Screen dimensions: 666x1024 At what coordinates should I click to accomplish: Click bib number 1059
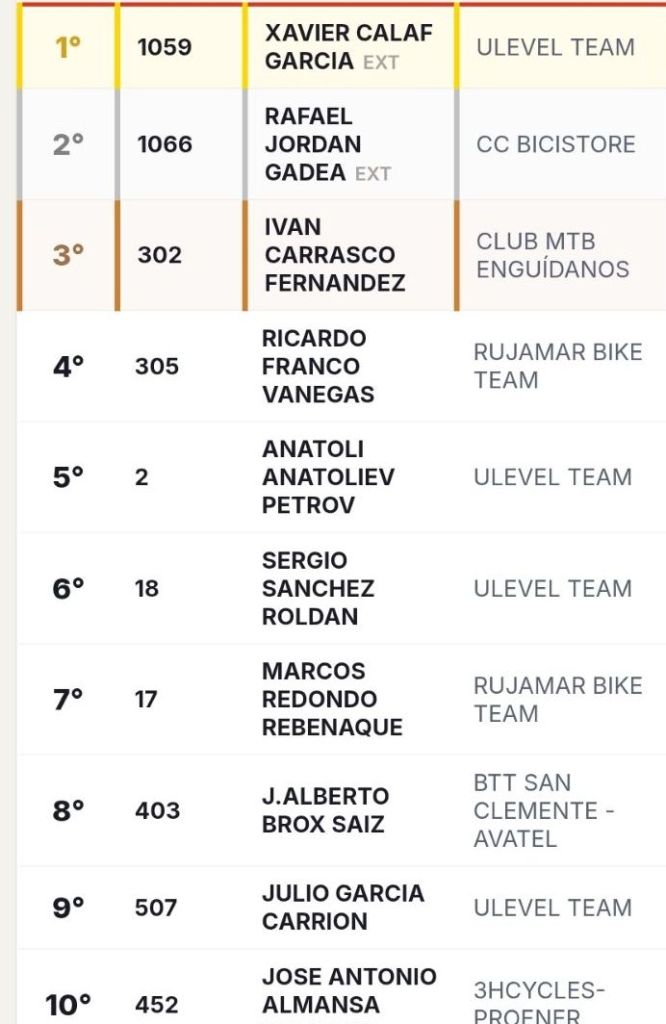pos(164,47)
